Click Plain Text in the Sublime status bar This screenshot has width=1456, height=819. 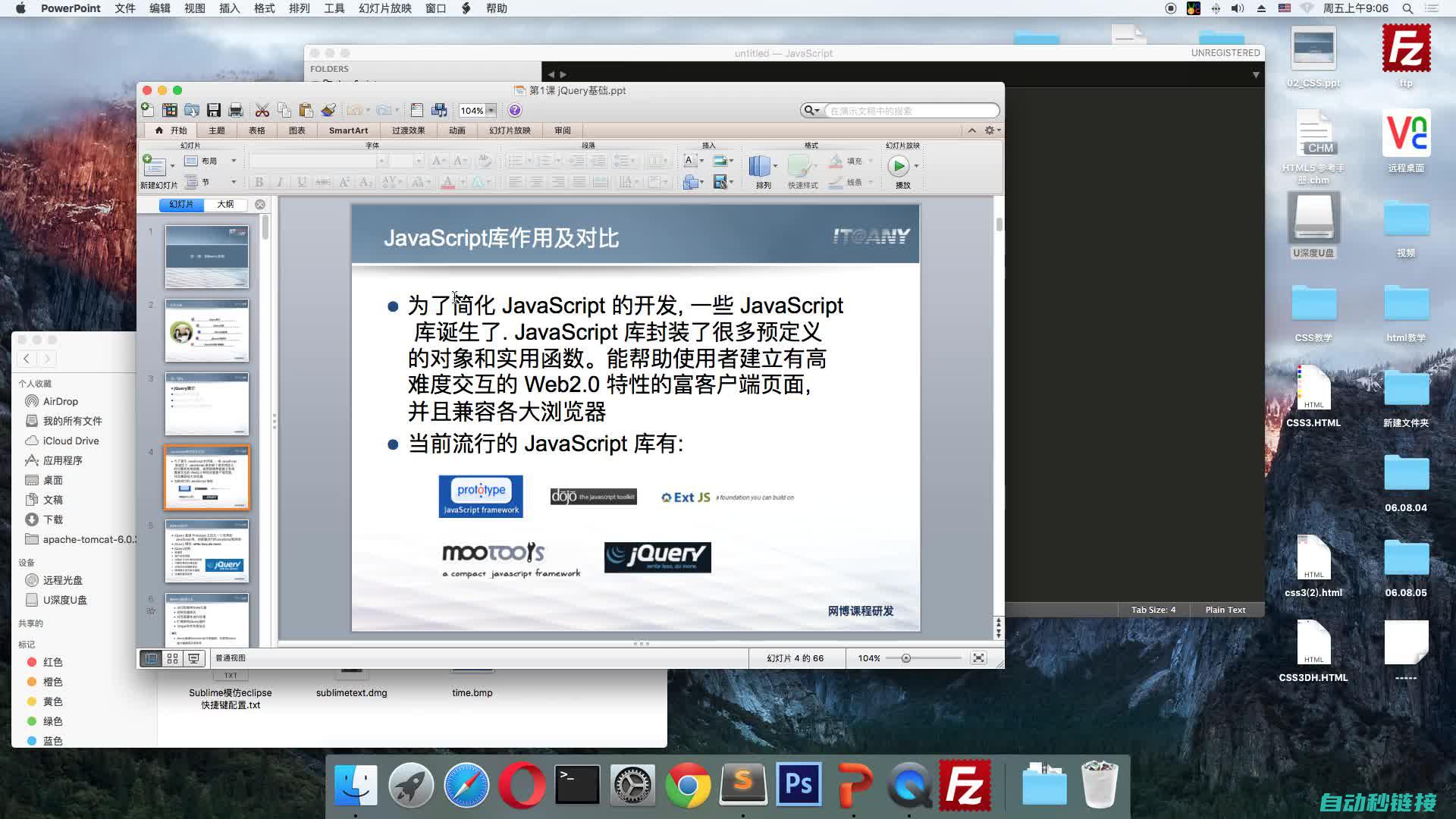pyautogui.click(x=1225, y=610)
